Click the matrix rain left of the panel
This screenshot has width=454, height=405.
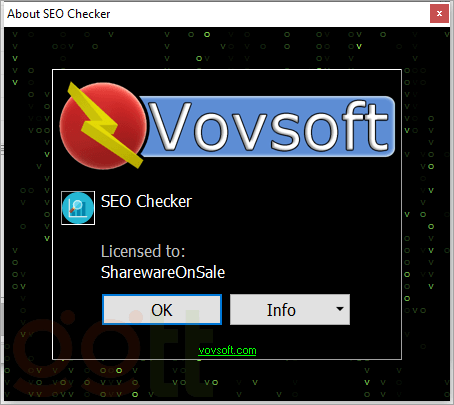28,213
